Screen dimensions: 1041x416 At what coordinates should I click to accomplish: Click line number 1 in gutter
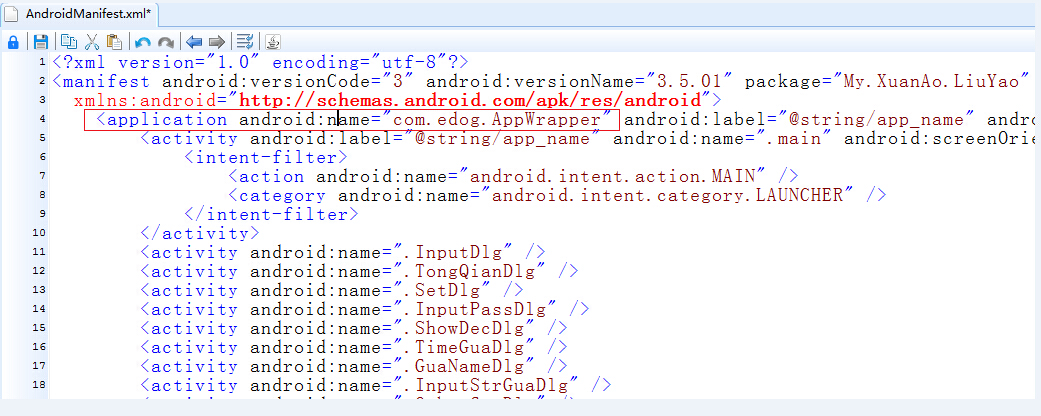[x=42, y=62]
